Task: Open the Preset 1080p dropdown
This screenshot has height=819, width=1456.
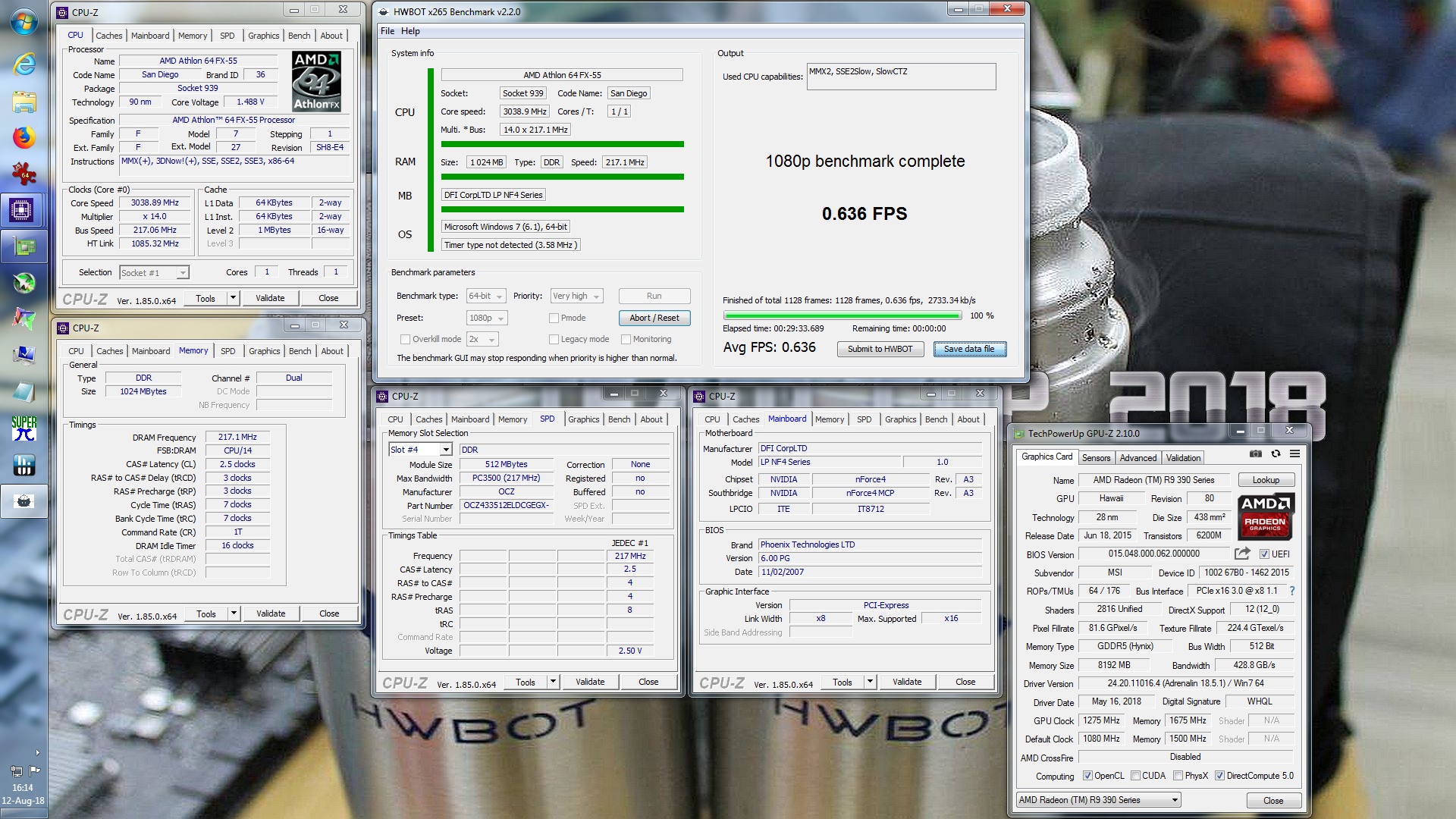Action: (486, 318)
